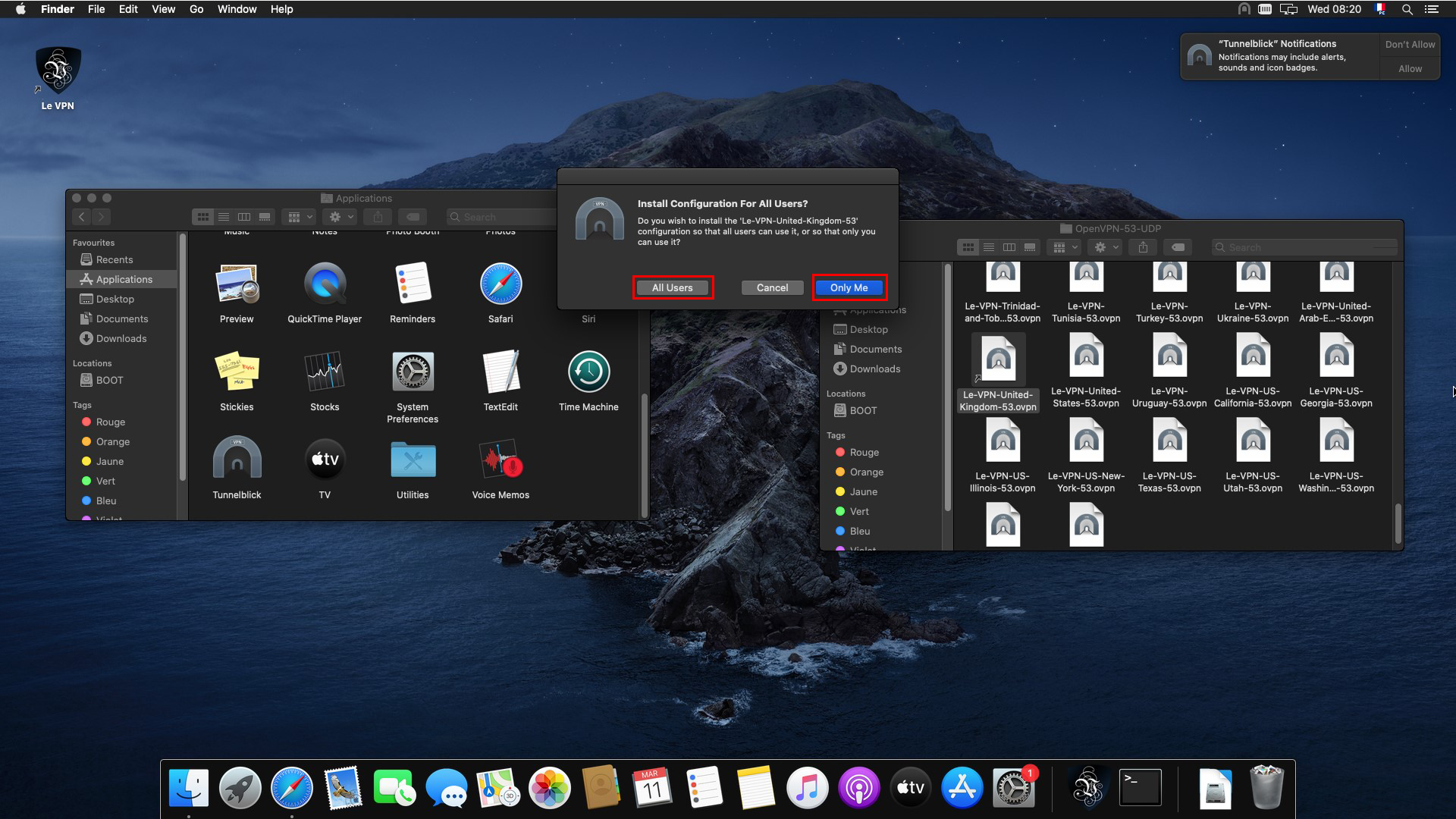
Task: Click the Rouge red tag in Applications sidebar
Action: click(x=111, y=422)
